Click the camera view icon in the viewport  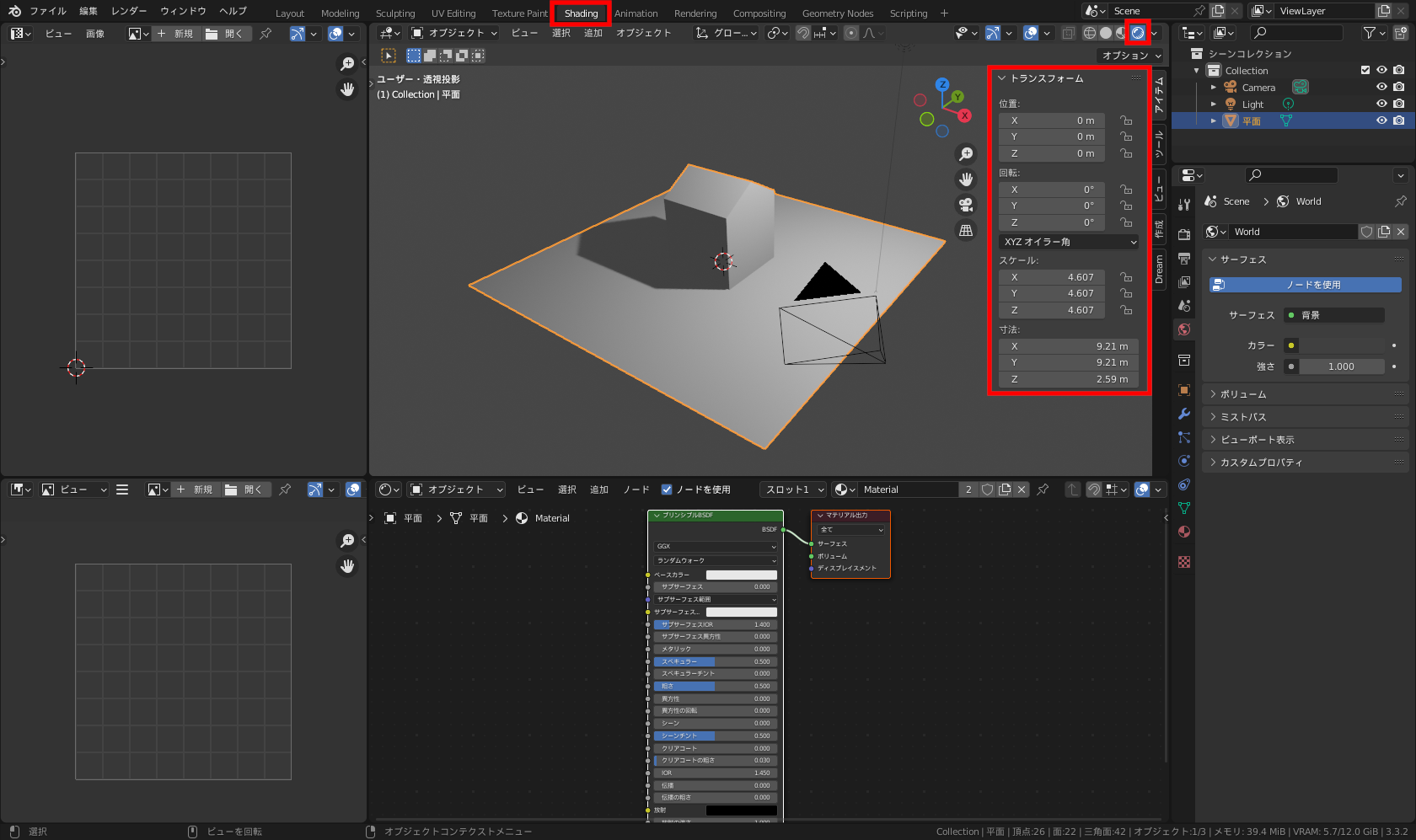click(966, 204)
